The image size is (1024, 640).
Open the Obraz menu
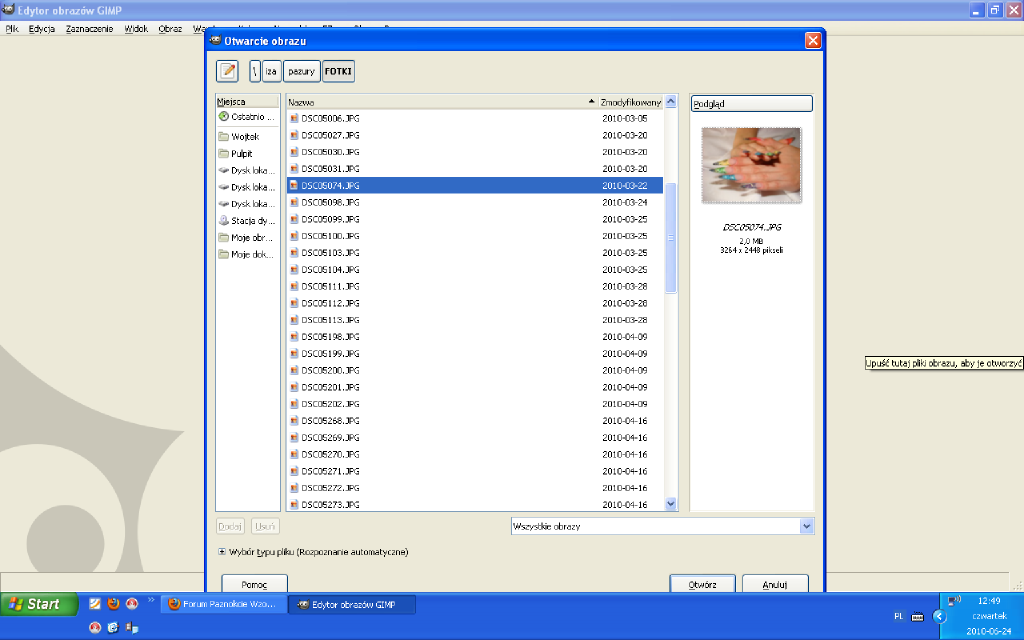point(170,29)
